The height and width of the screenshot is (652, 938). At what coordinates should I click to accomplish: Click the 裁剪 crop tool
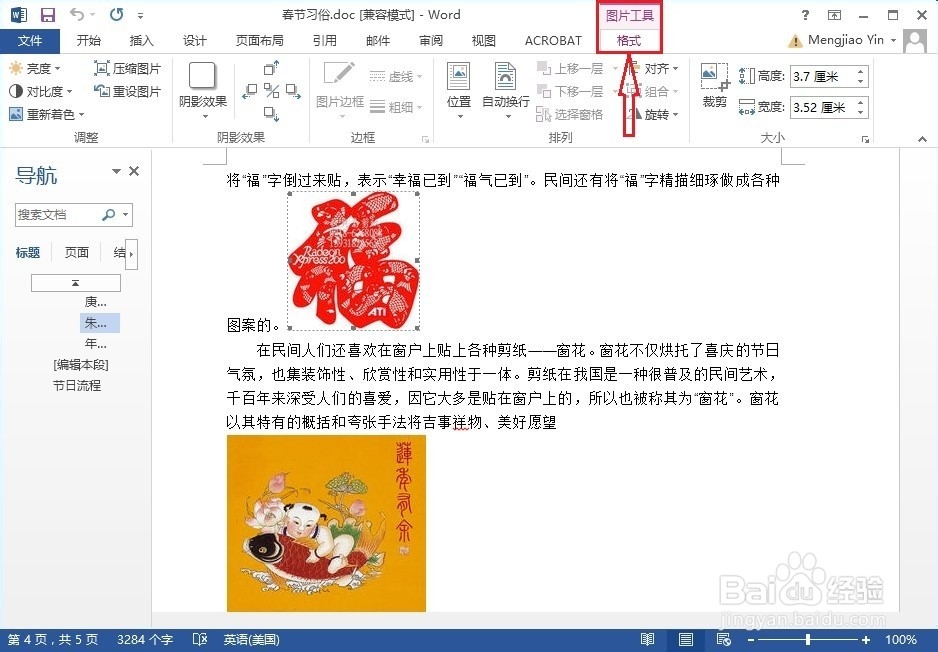(x=715, y=86)
